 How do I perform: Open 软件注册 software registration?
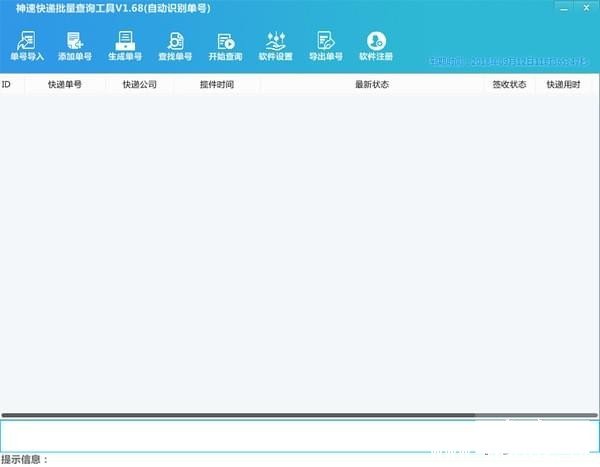[x=376, y=45]
